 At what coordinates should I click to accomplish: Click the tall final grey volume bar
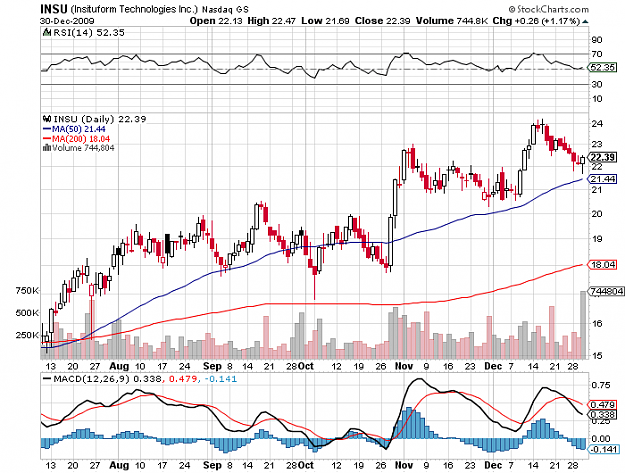coord(583,325)
